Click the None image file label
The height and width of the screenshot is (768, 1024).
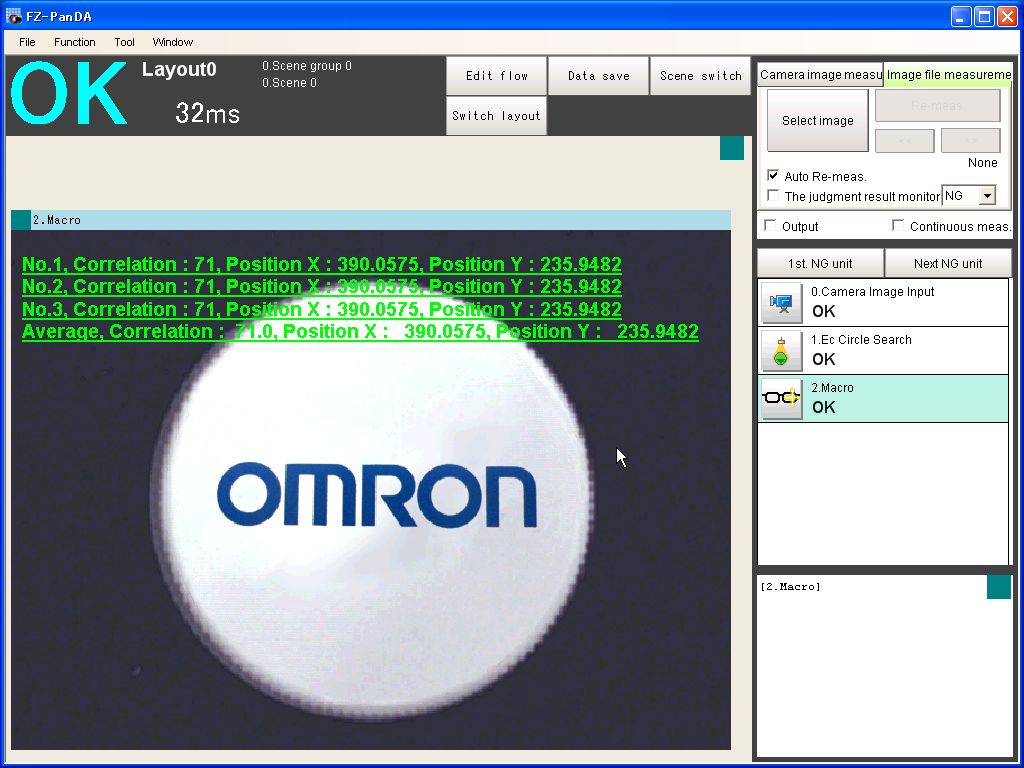pyautogui.click(x=983, y=163)
